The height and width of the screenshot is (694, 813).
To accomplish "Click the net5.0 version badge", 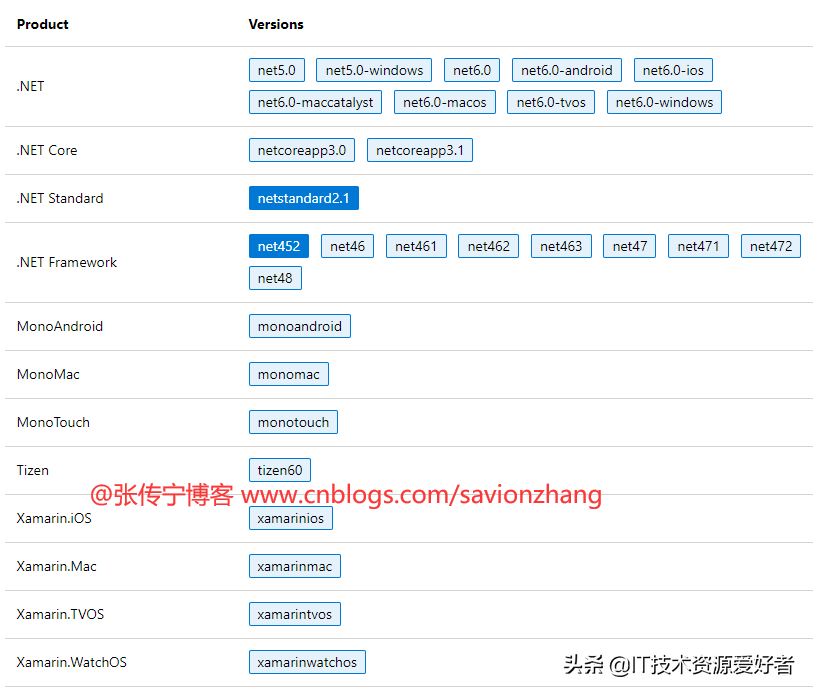I will 276,70.
